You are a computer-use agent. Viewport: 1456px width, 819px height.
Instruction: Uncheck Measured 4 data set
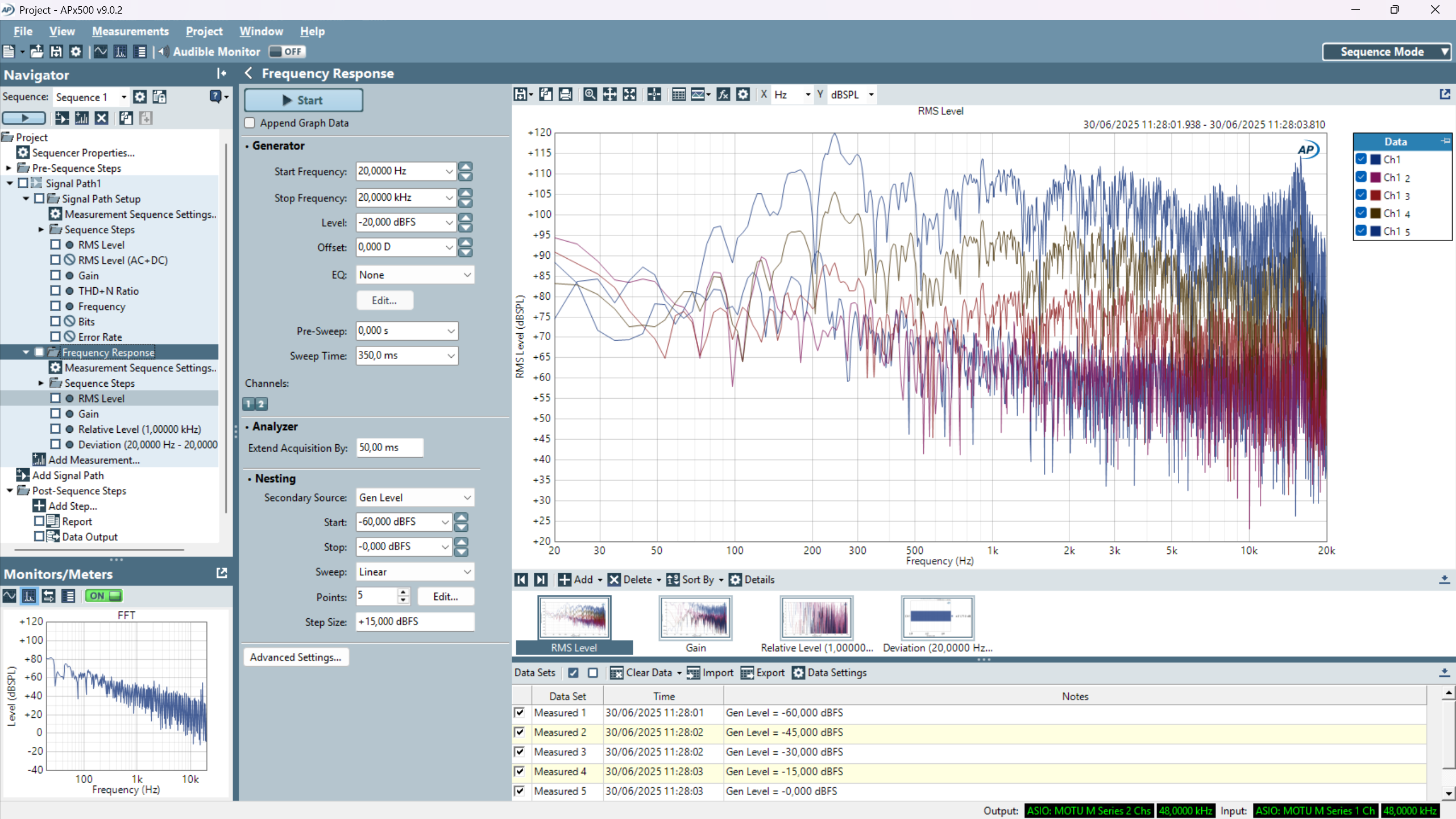(520, 771)
